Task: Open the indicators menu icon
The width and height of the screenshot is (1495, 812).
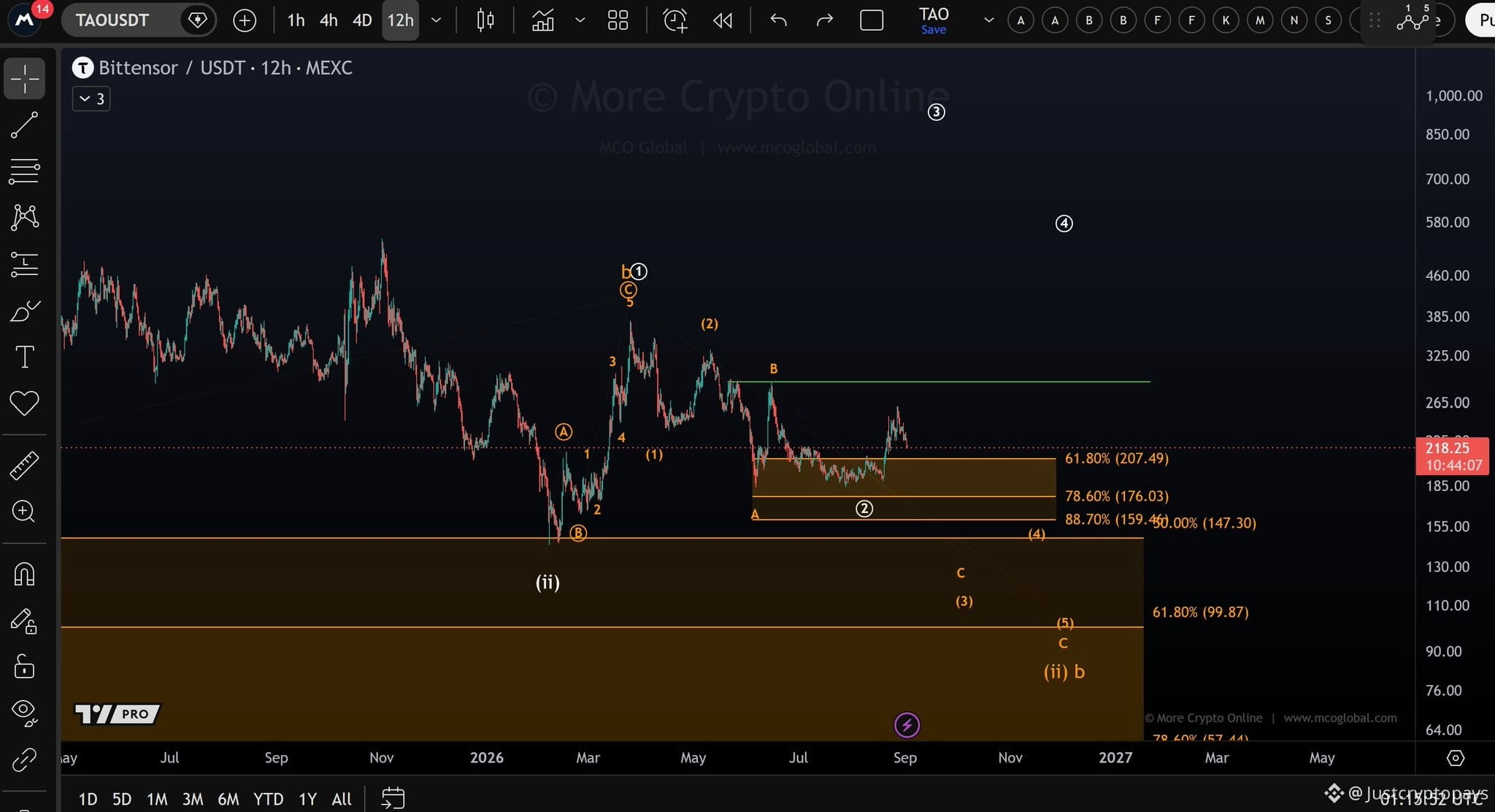Action: 542,20
